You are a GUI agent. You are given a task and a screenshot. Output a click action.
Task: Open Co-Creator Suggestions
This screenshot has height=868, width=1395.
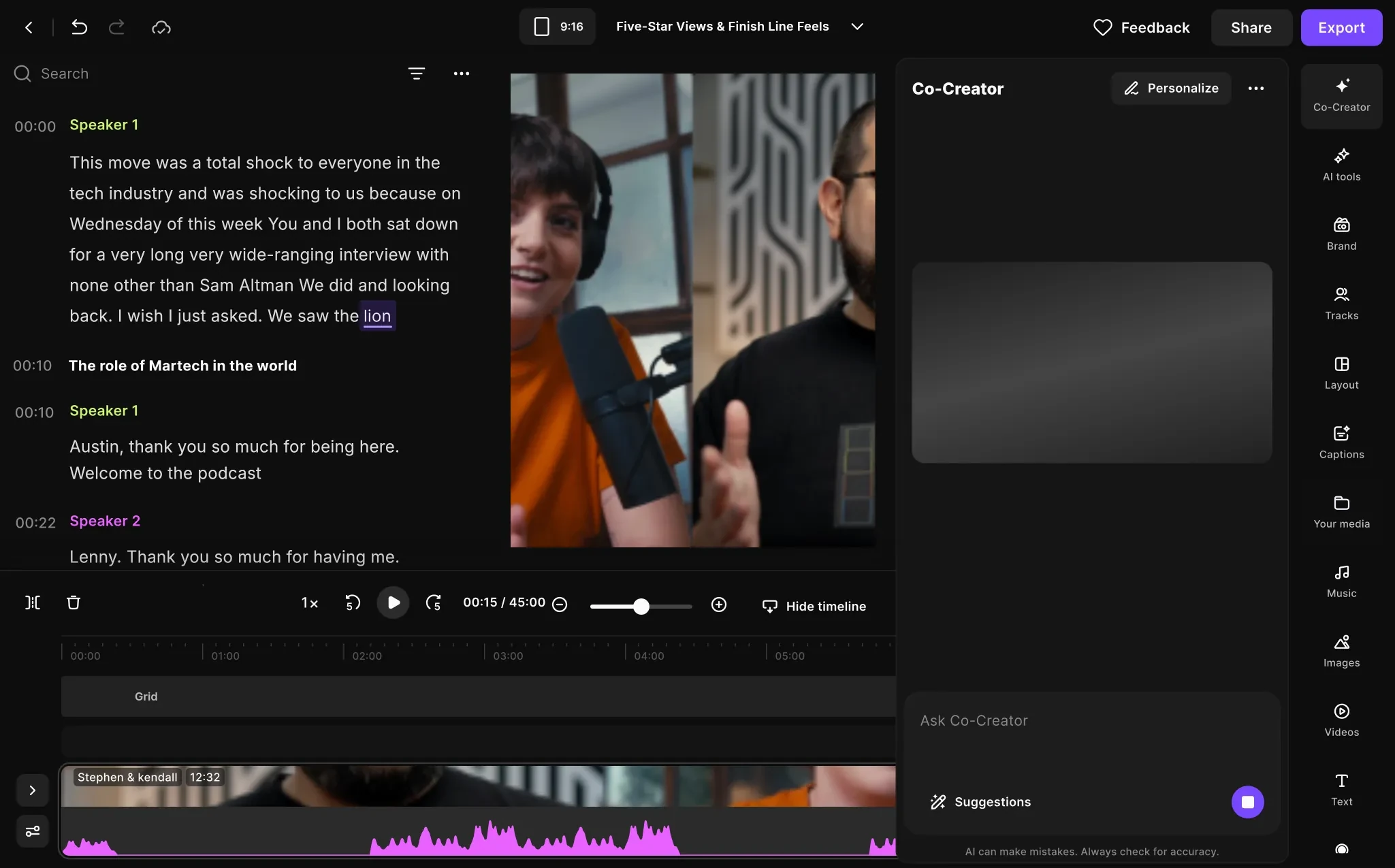pyautogui.click(x=980, y=802)
